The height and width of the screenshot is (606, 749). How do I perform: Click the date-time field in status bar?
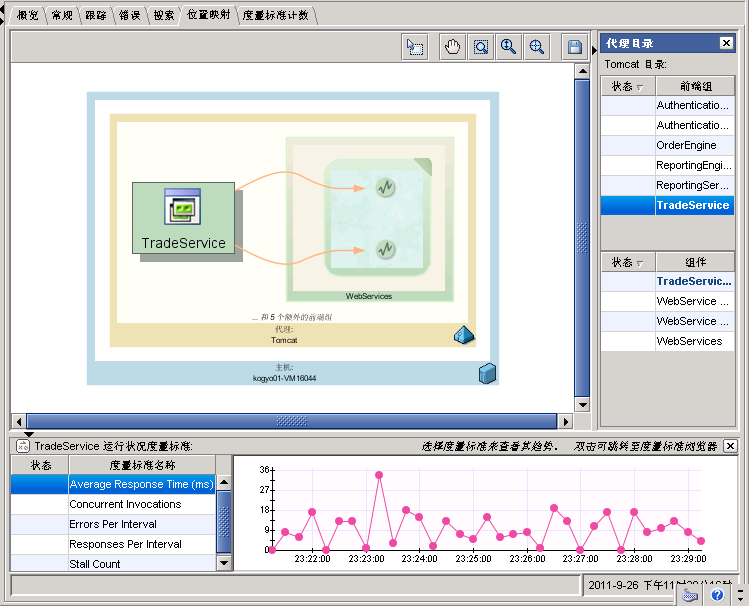coord(659,585)
